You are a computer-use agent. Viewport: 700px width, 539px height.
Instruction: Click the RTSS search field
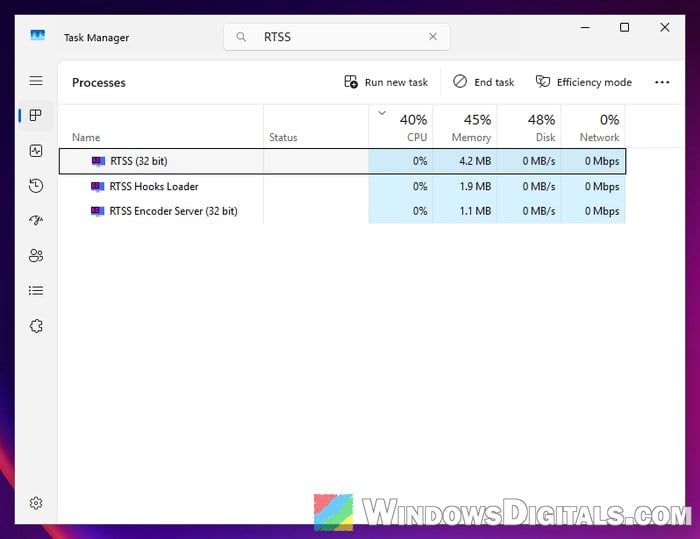click(x=337, y=37)
